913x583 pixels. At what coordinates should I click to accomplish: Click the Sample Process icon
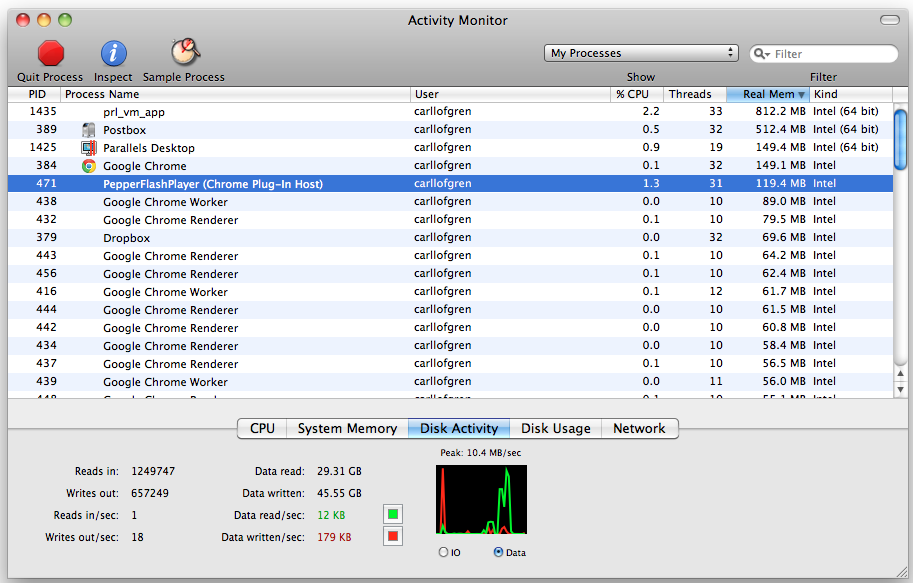point(185,52)
